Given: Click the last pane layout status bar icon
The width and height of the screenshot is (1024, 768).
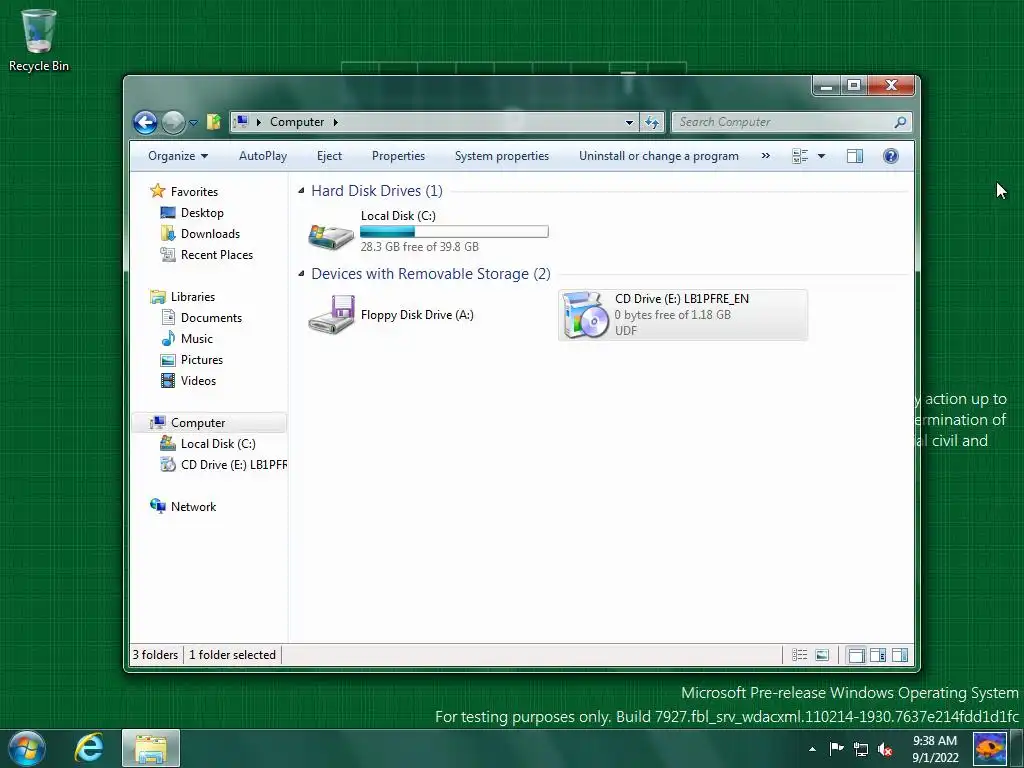Looking at the screenshot, I should tap(899, 655).
